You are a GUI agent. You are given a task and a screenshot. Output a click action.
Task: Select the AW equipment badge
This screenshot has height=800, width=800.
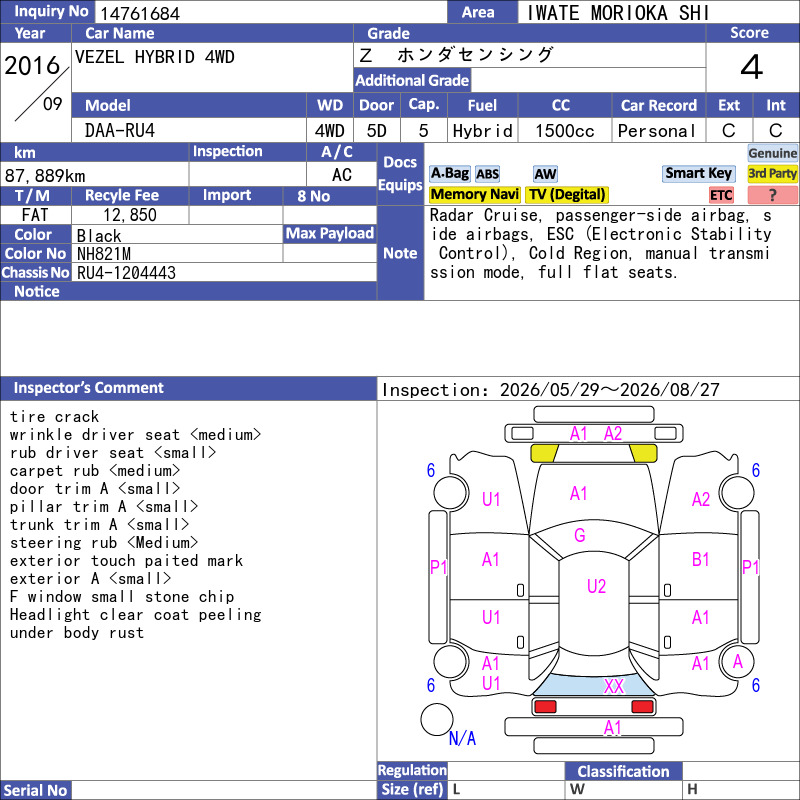pyautogui.click(x=545, y=174)
